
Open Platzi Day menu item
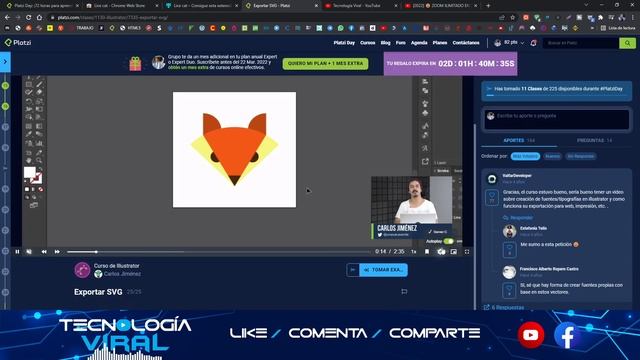point(344,43)
